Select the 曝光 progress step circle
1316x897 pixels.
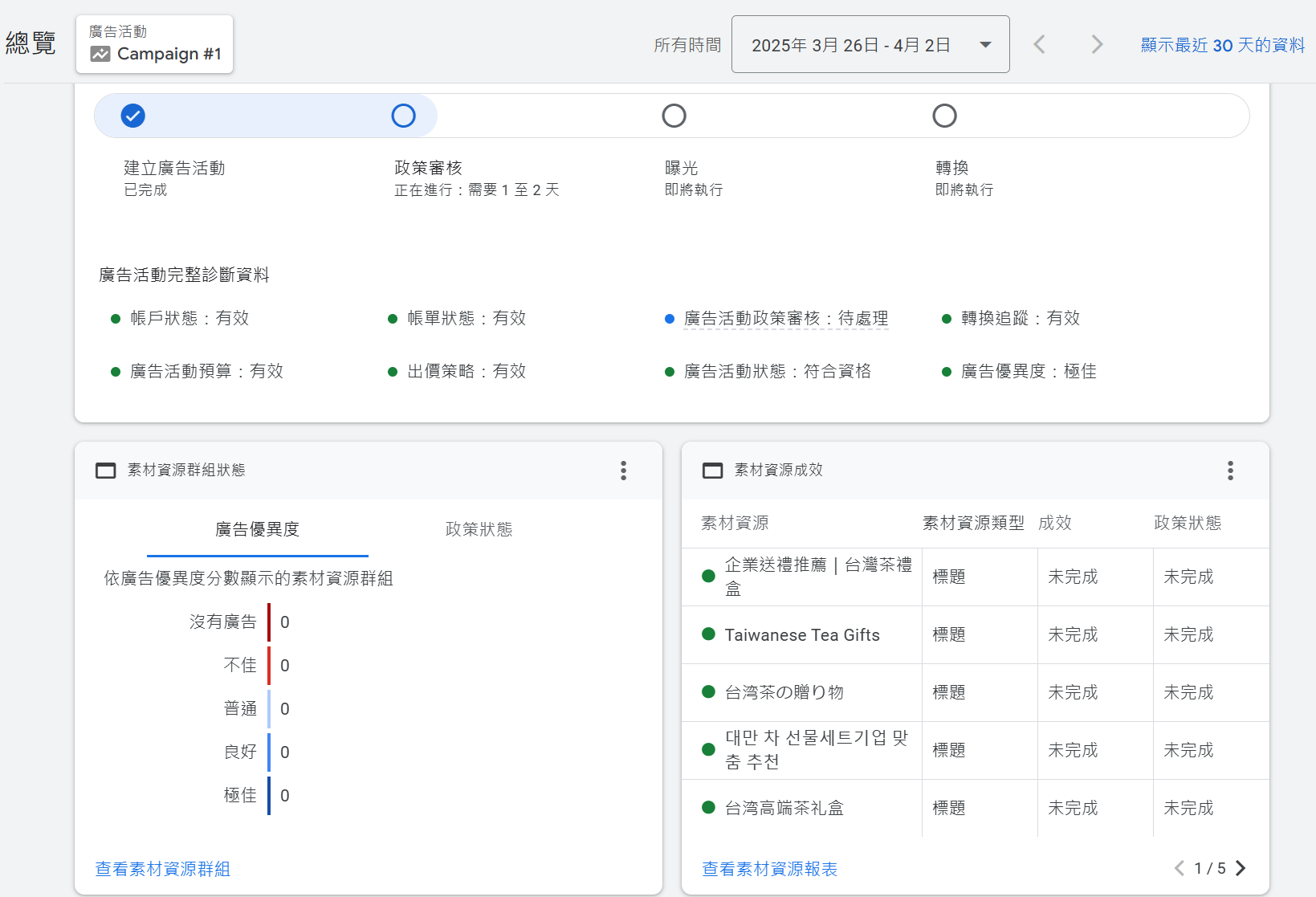click(674, 116)
